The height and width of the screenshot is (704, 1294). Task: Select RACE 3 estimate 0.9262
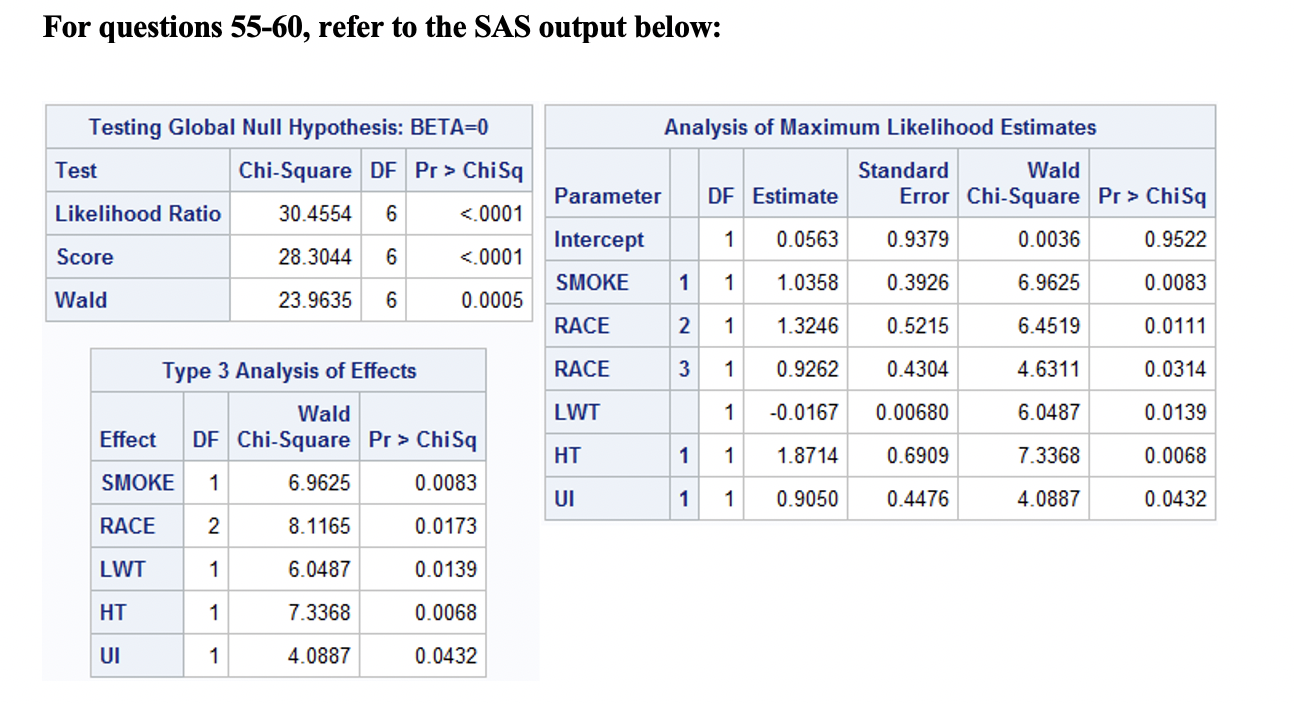coord(808,369)
